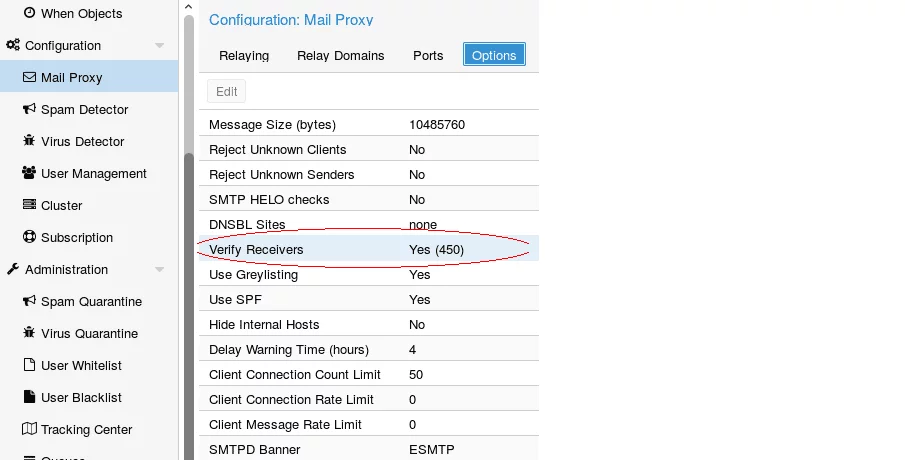Click the Mail Proxy envelope icon
This screenshot has height=460, width=905.
point(30,78)
